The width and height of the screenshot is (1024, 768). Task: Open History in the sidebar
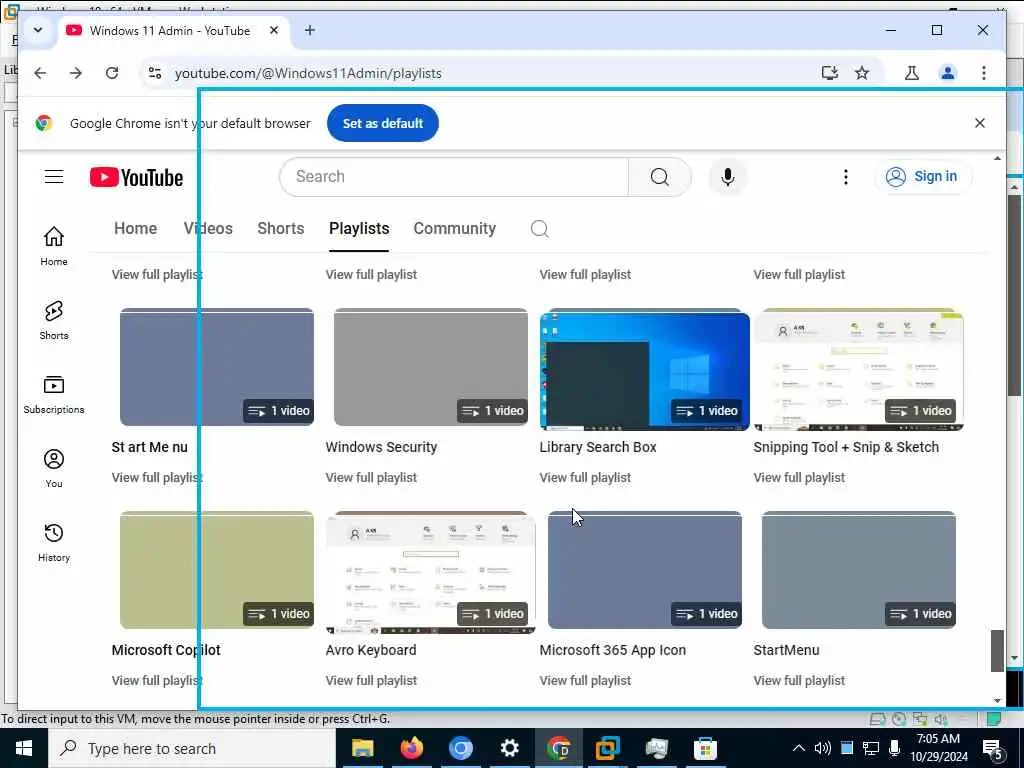tap(54, 543)
